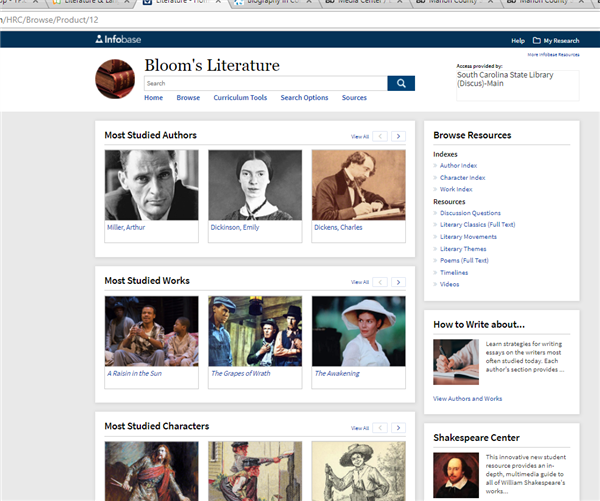Click the Help link
The height and width of the screenshot is (501, 600).
[518, 41]
